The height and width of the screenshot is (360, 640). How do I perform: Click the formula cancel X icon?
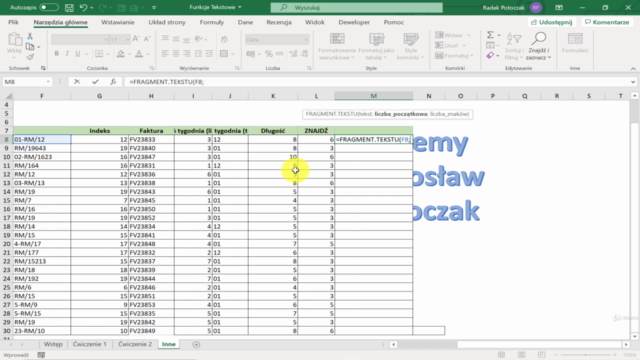[x=77, y=82]
